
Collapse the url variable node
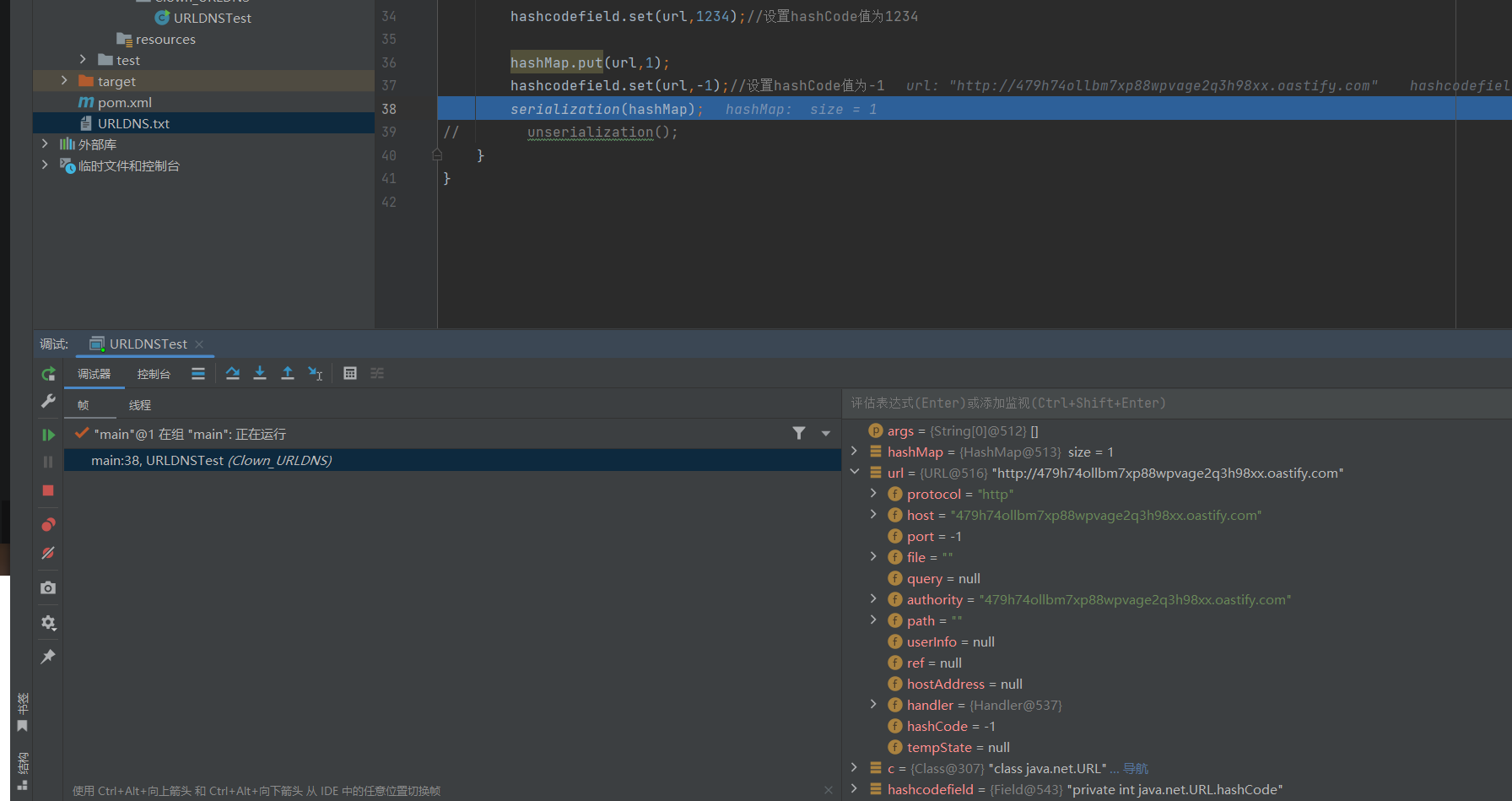point(855,473)
